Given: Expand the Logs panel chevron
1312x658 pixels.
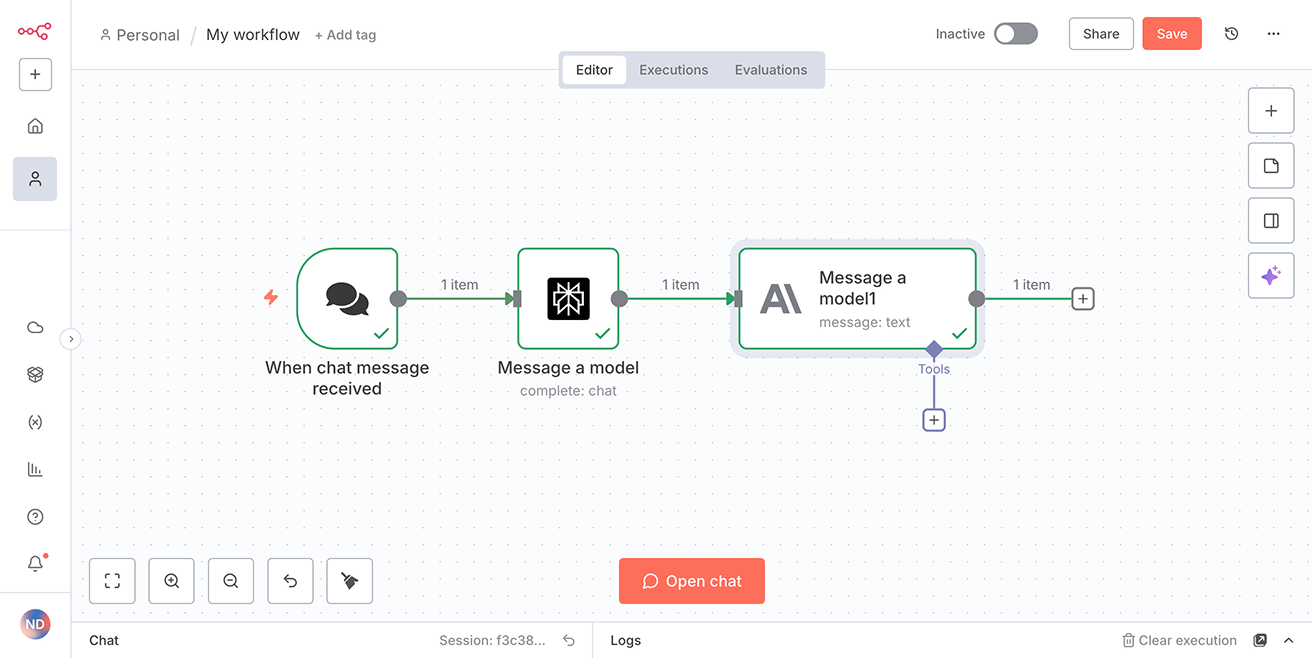Looking at the screenshot, I should 1289,640.
